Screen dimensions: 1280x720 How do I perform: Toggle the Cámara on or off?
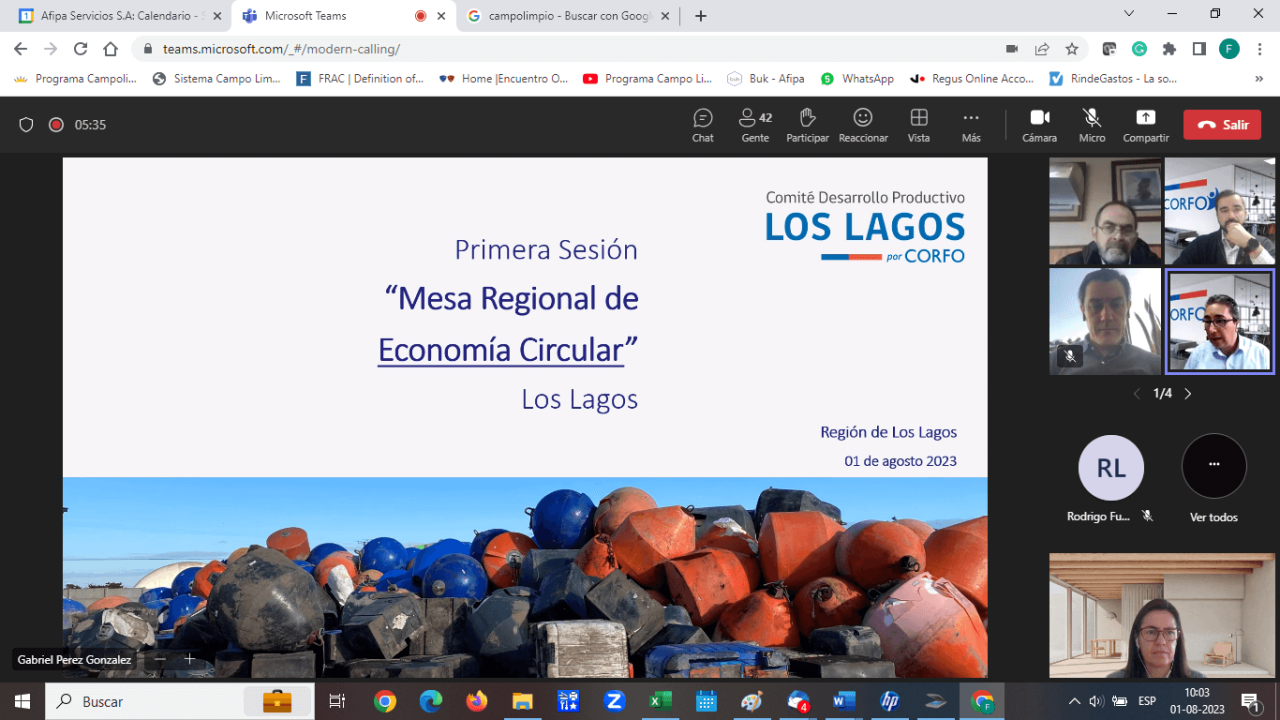click(x=1039, y=125)
